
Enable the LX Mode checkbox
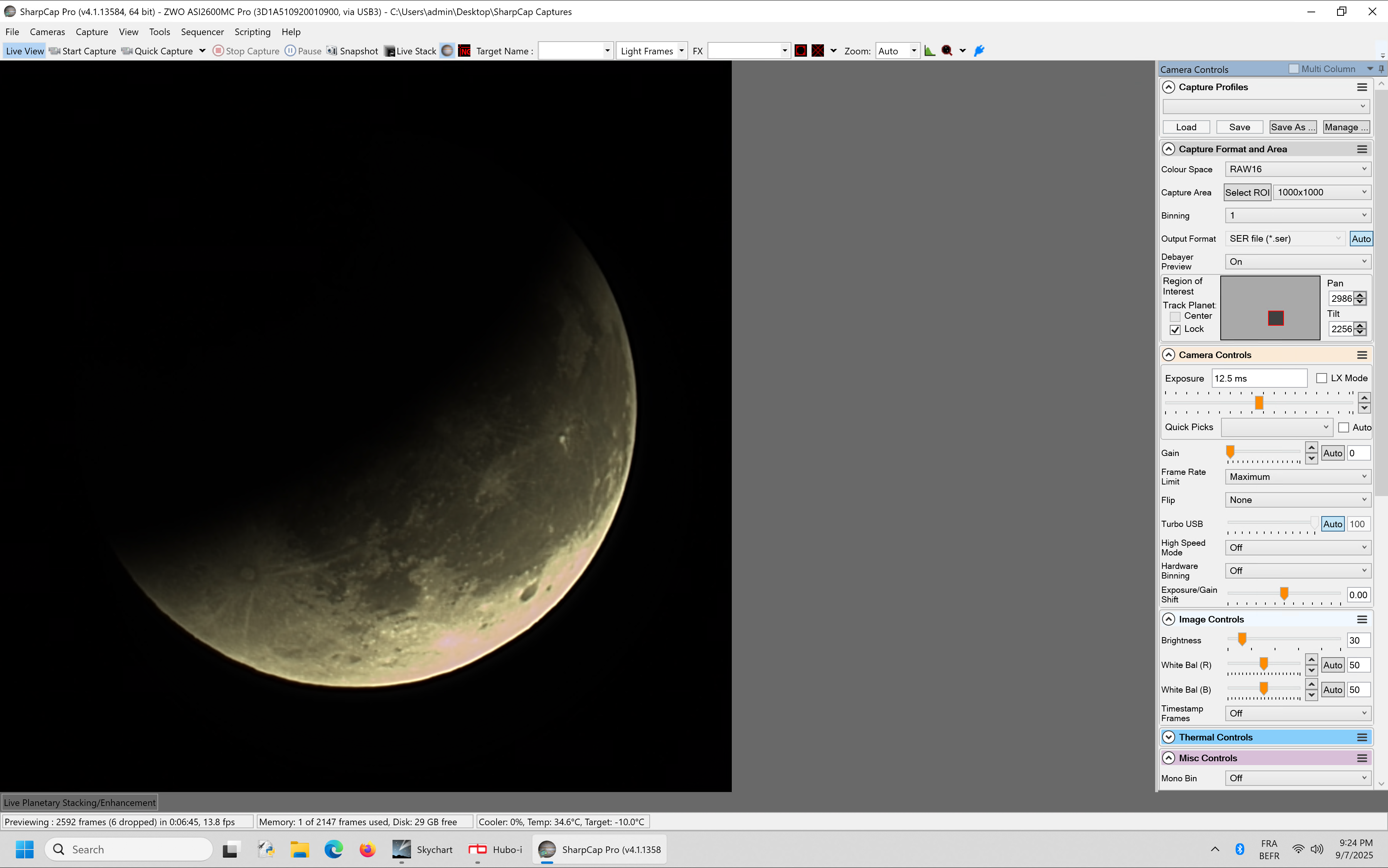pyautogui.click(x=1321, y=378)
